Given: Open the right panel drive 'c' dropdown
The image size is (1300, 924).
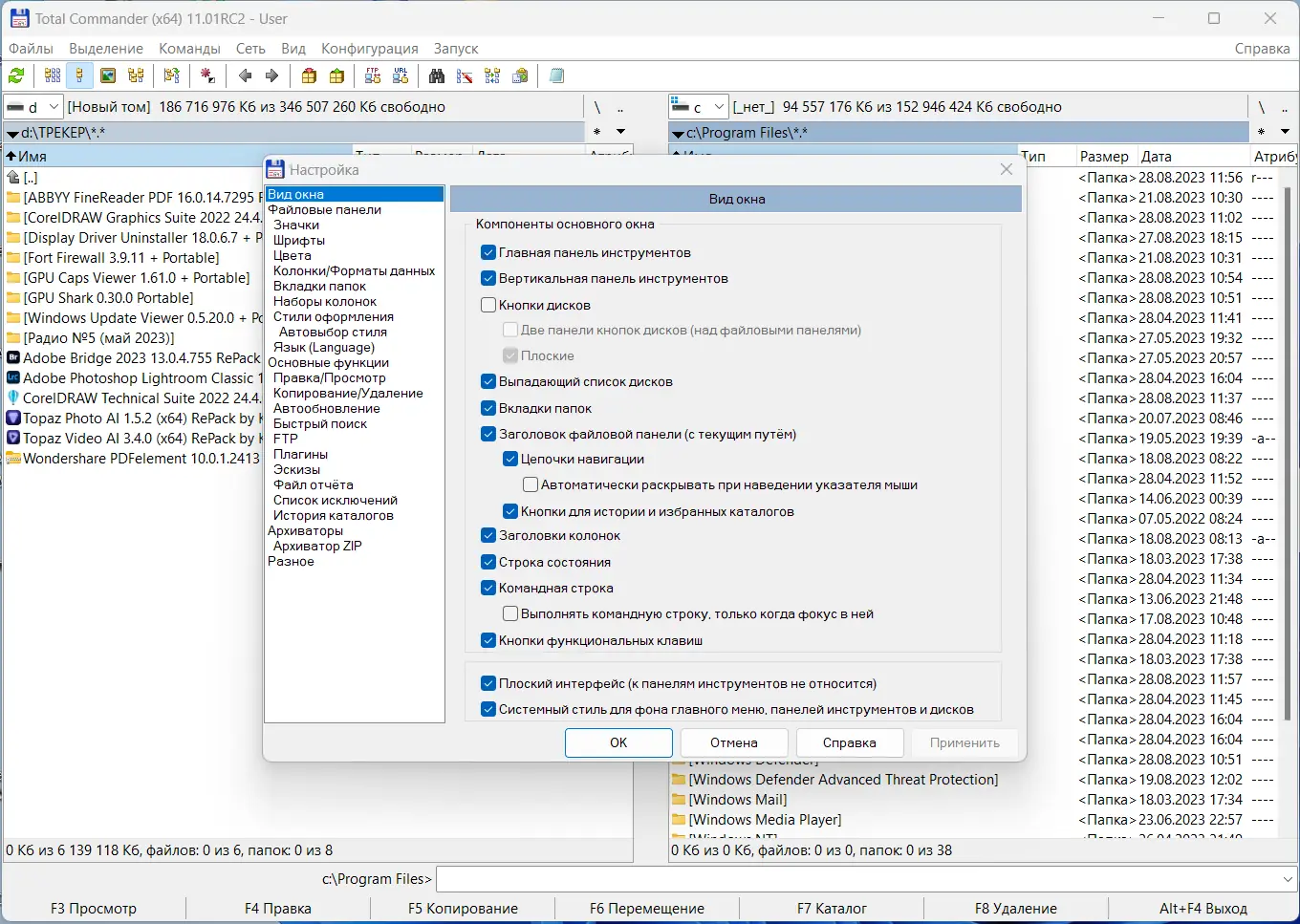Looking at the screenshot, I should 699,107.
